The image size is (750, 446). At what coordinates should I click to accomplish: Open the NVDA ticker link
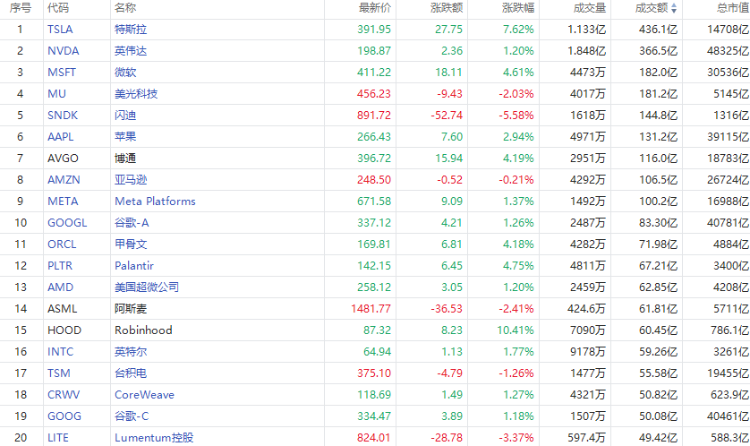[63, 51]
